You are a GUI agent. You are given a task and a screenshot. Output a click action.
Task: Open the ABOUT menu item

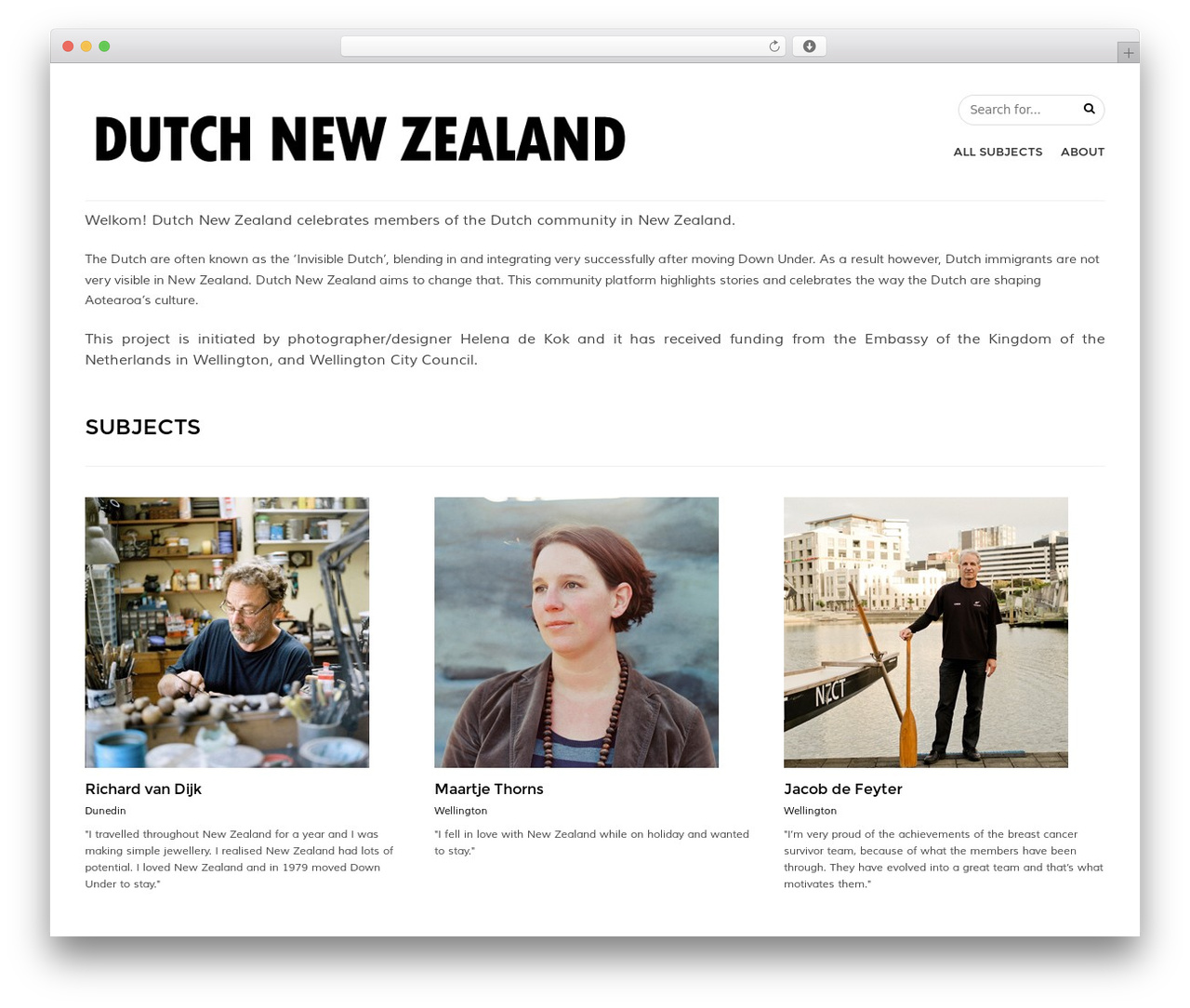(x=1082, y=152)
